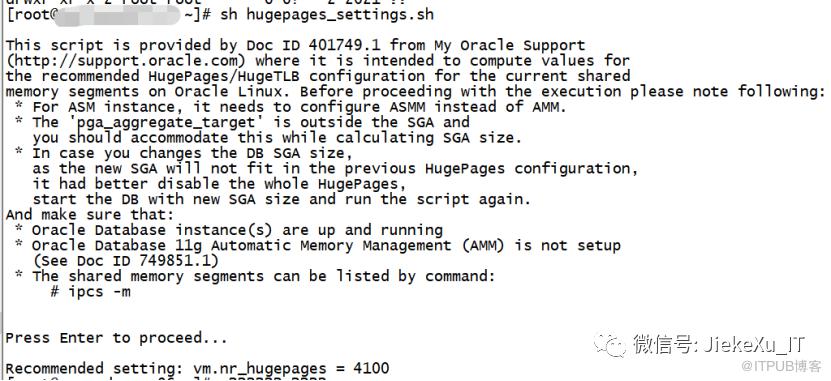Click the 'And make sure that:' line
This screenshot has height=381, width=831.
90,215
